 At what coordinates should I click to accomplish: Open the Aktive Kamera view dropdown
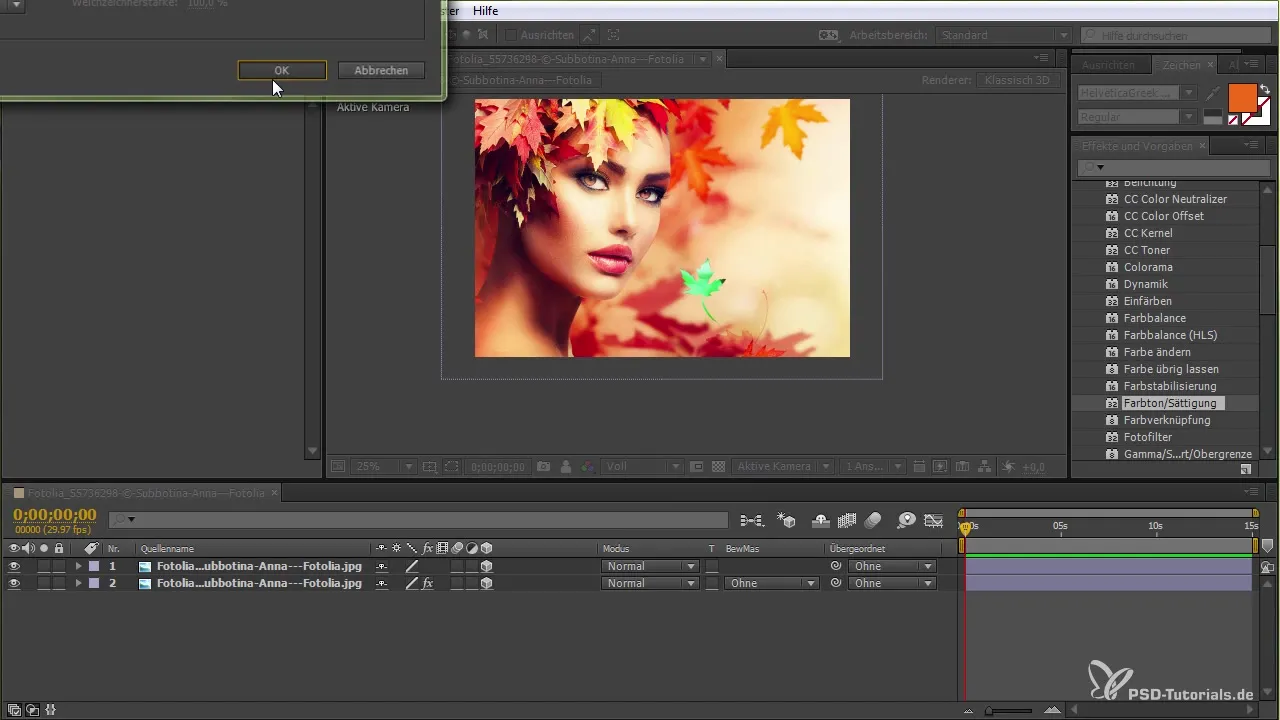783,467
